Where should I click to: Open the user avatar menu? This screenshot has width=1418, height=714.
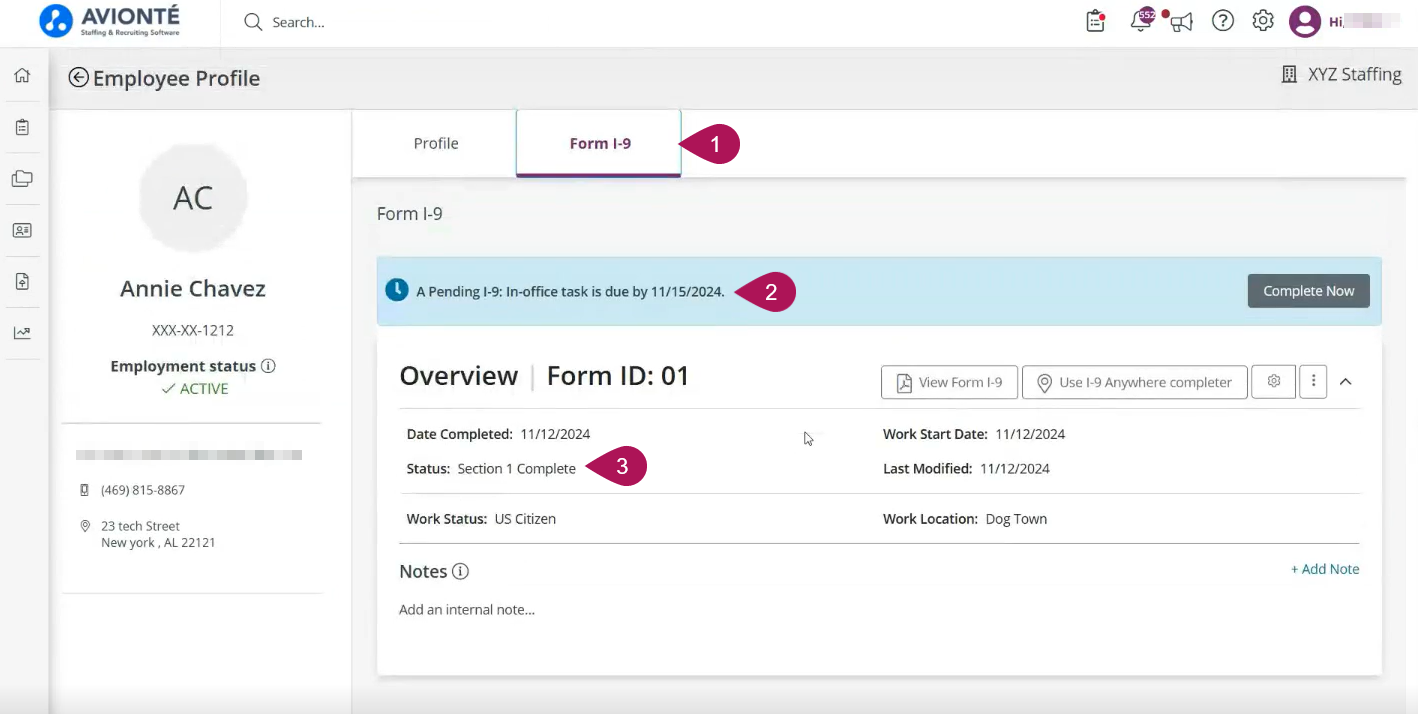(x=1304, y=21)
